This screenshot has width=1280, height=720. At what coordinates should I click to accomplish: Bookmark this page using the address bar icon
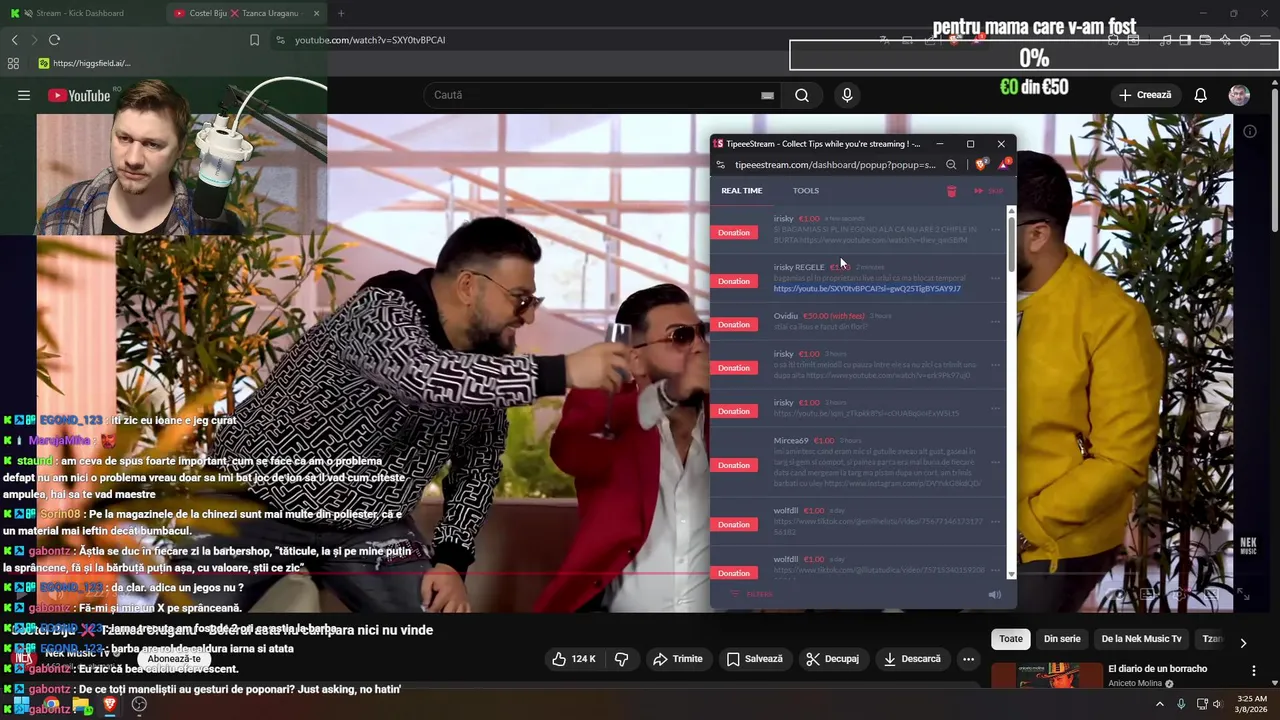pyautogui.click(x=254, y=40)
